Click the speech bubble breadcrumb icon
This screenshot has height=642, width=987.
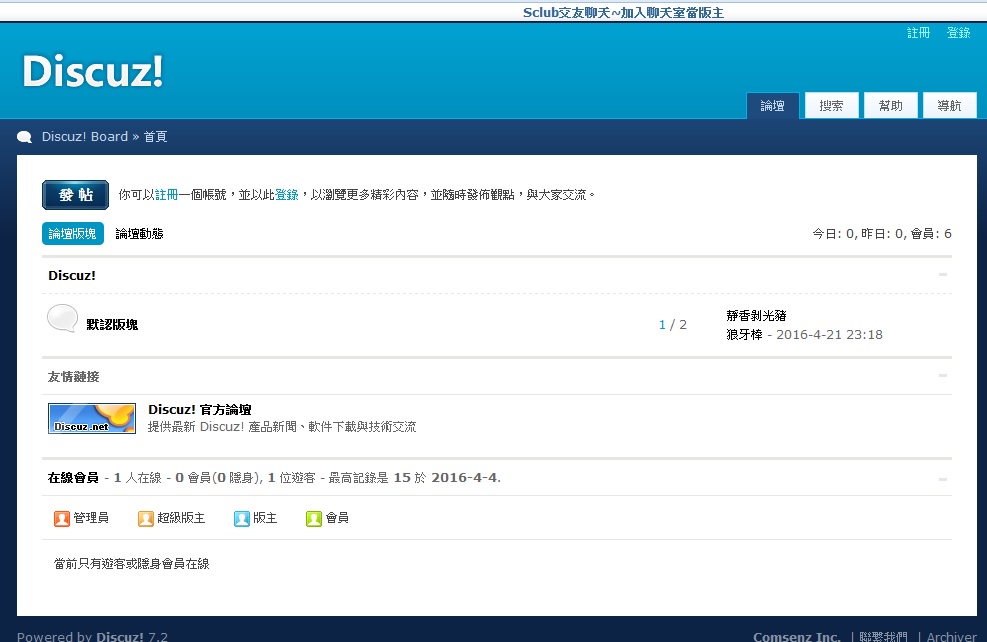25,137
